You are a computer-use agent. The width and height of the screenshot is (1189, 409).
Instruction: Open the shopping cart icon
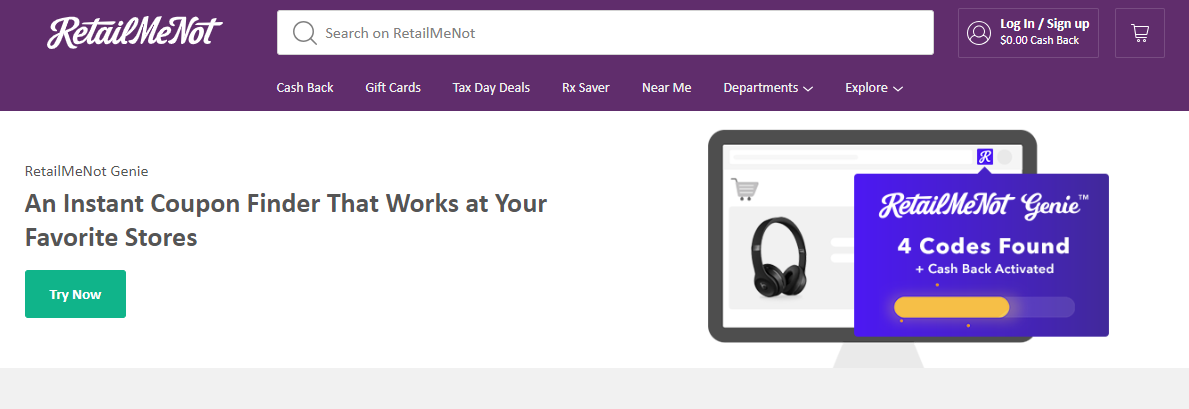pyautogui.click(x=1140, y=33)
